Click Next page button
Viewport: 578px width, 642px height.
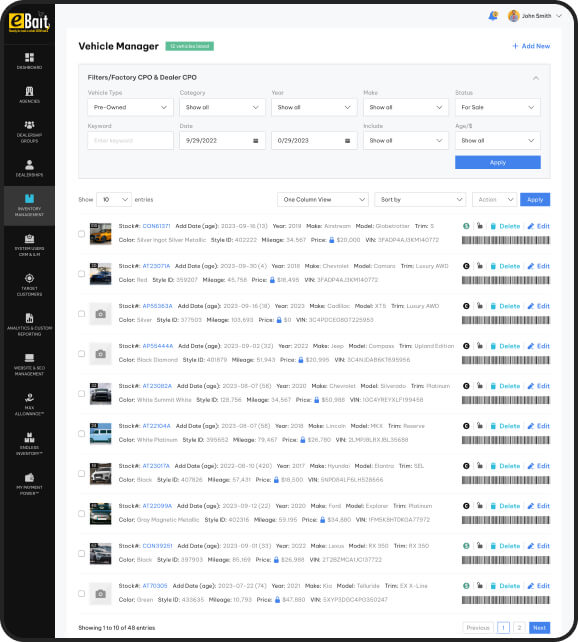tap(539, 628)
